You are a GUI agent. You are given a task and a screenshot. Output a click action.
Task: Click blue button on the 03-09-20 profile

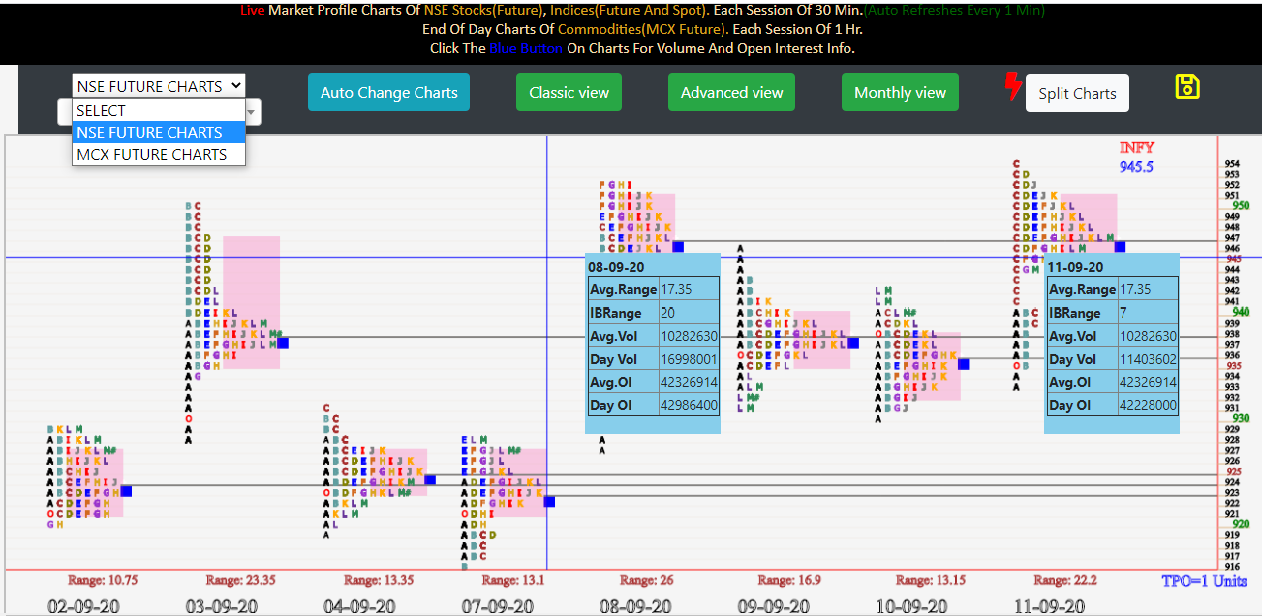tap(284, 342)
